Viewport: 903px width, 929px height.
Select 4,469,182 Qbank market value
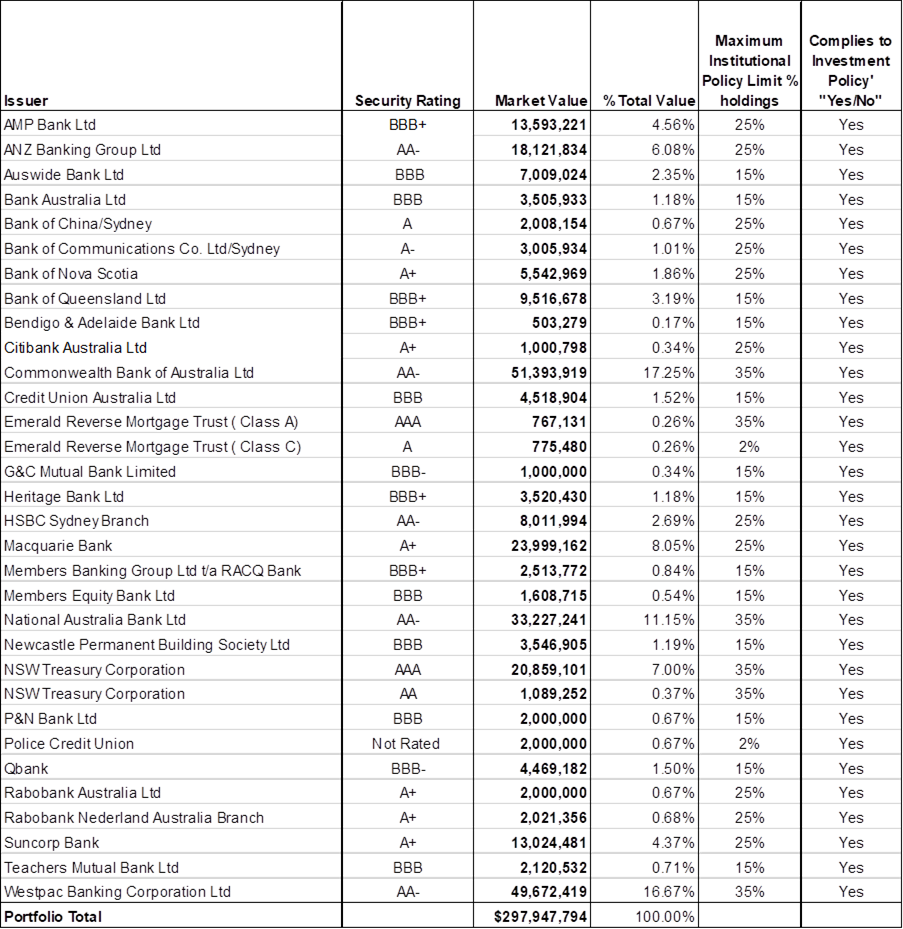pyautogui.click(x=553, y=768)
